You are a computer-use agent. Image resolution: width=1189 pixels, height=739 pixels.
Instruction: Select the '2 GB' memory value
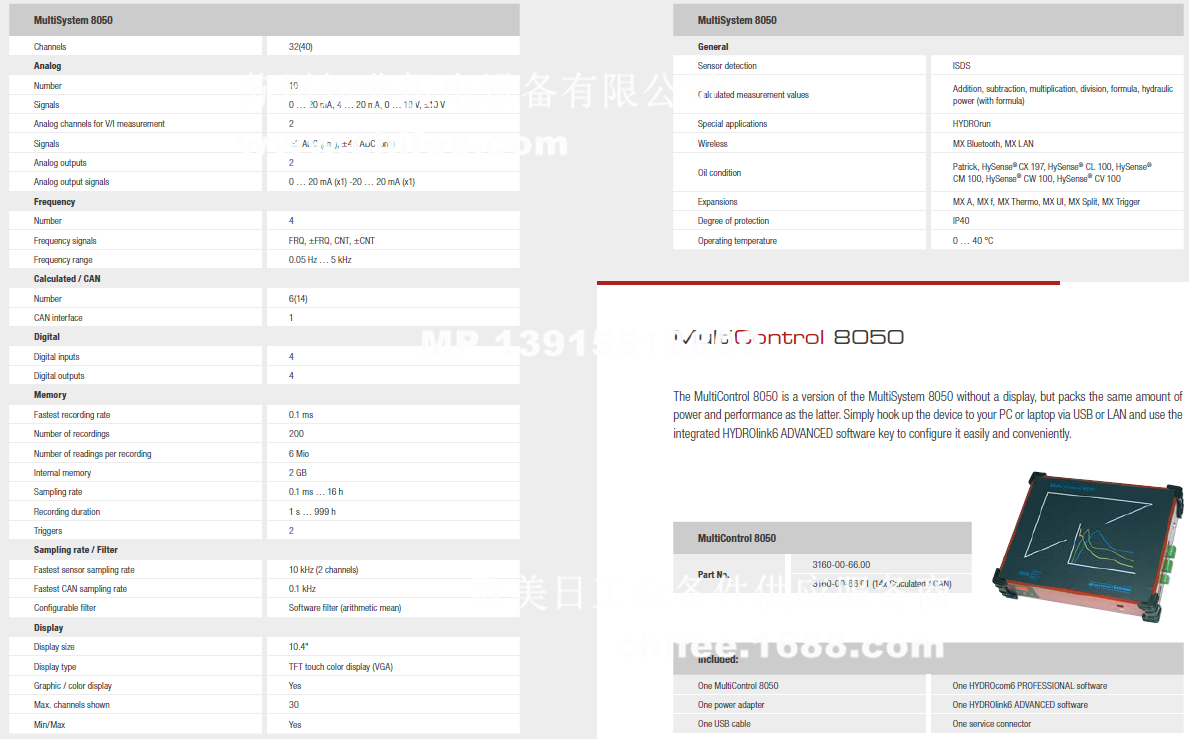tap(297, 473)
